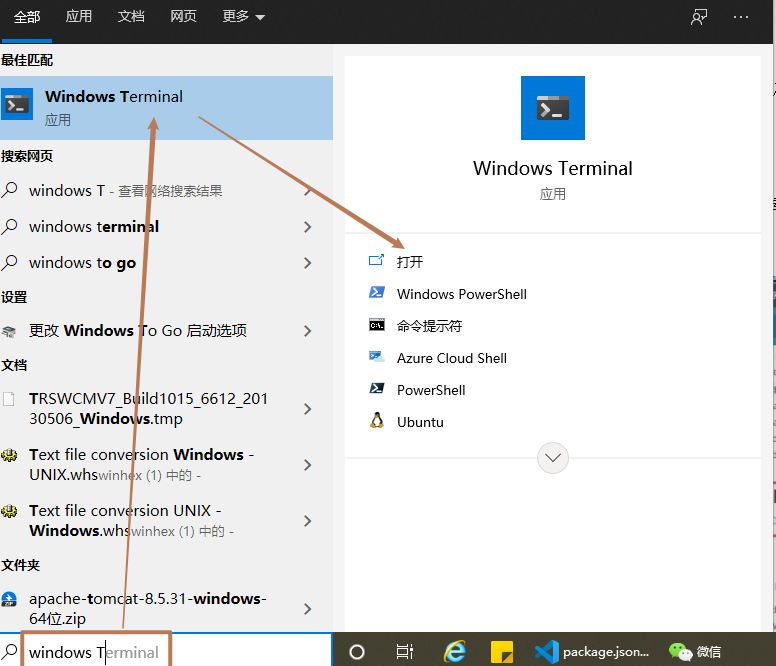
Task: Open TRSWCMV7_Build1015 Windows.tmp document
Action: pyautogui.click(x=148, y=409)
